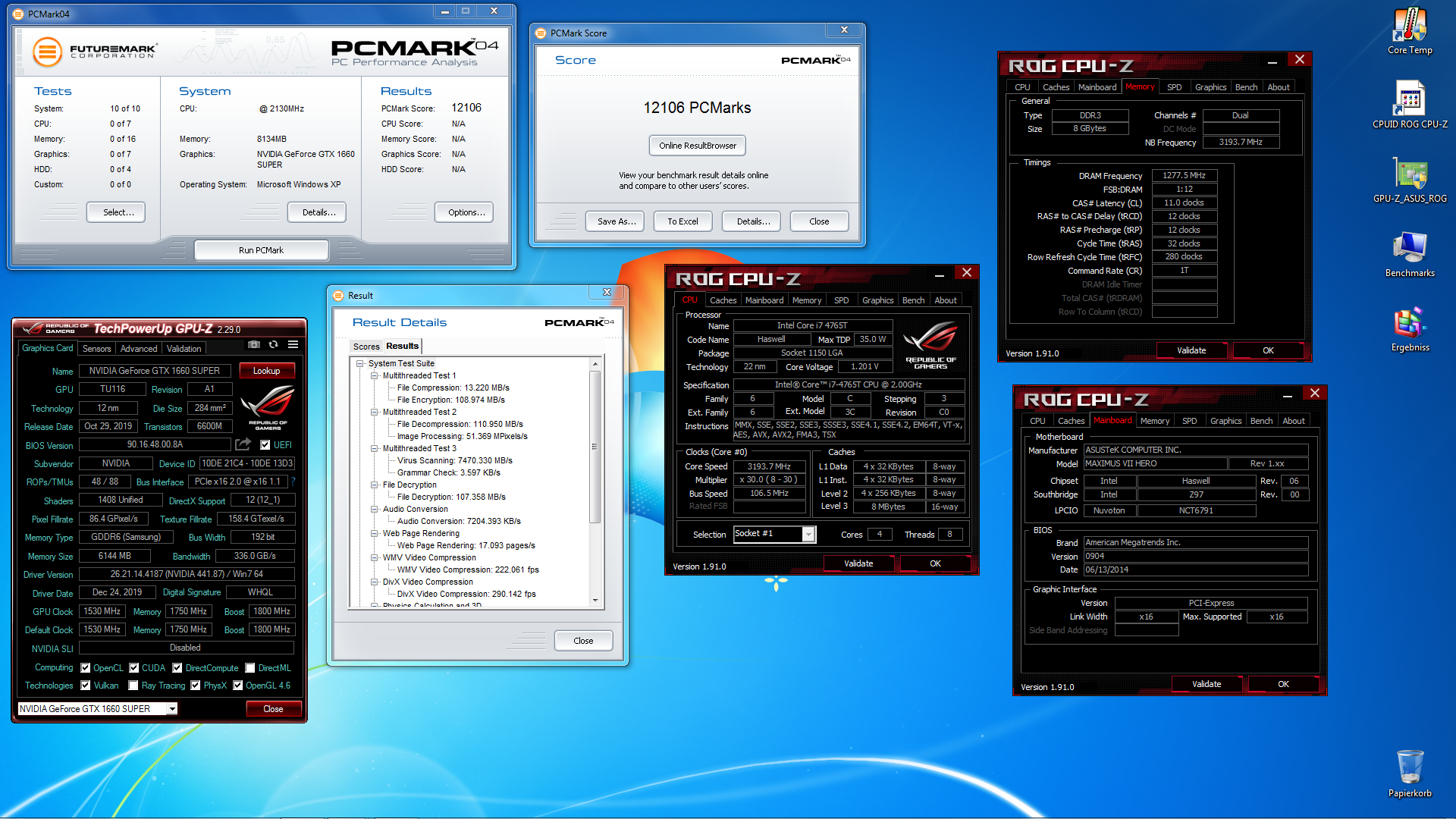Open the Benchmarks desktop icon
The height and width of the screenshot is (819, 1456).
1410,254
